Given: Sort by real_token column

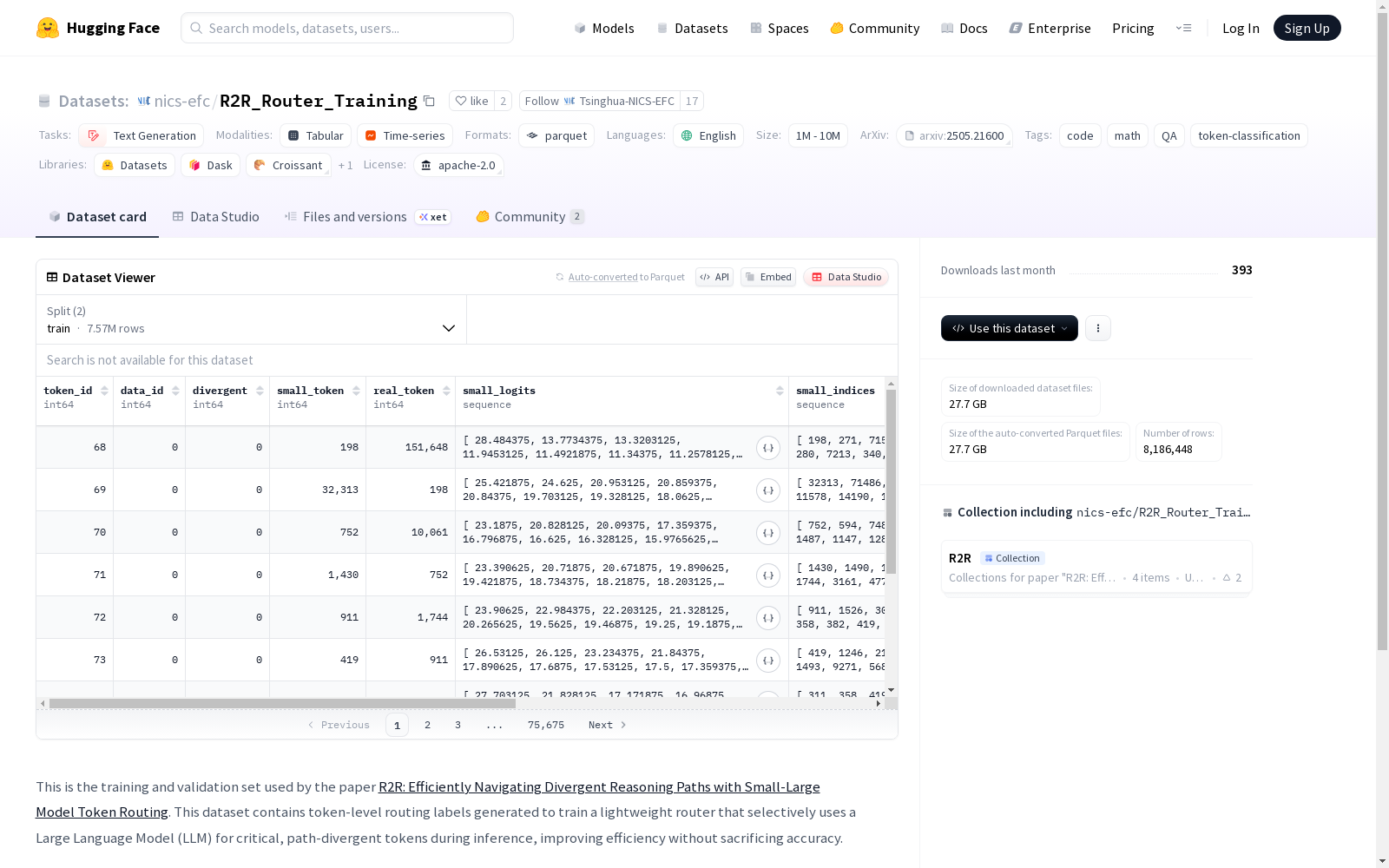Looking at the screenshot, I should pyautogui.click(x=446, y=391).
